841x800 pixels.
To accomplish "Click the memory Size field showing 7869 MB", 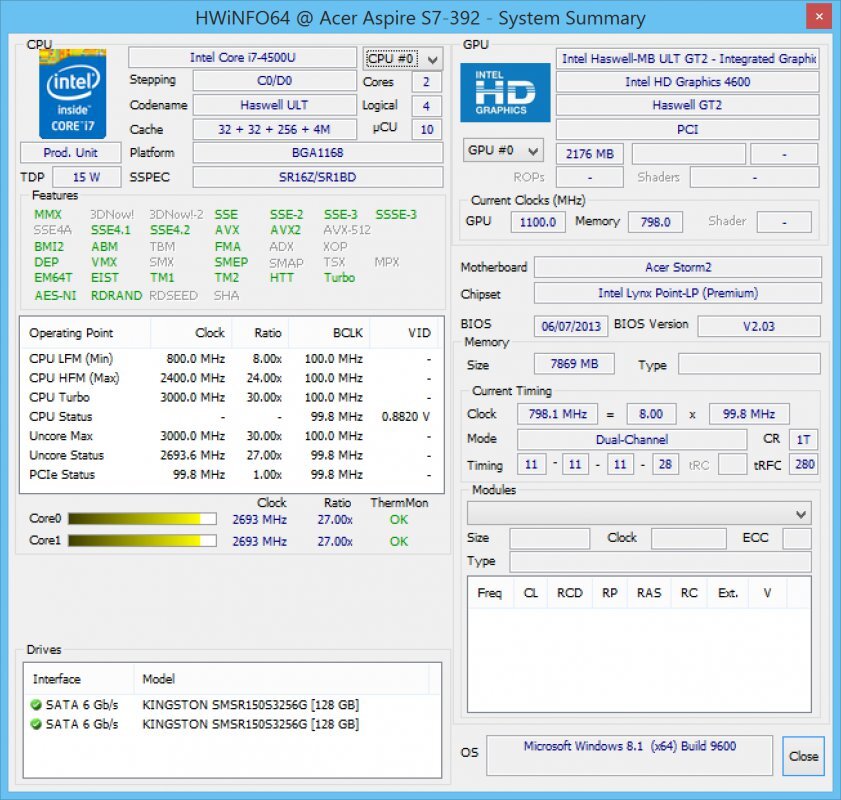I will pyautogui.click(x=573, y=364).
